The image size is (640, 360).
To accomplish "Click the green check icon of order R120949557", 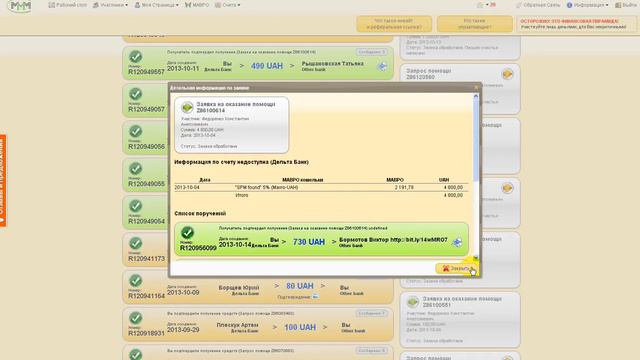I will [x=136, y=57].
